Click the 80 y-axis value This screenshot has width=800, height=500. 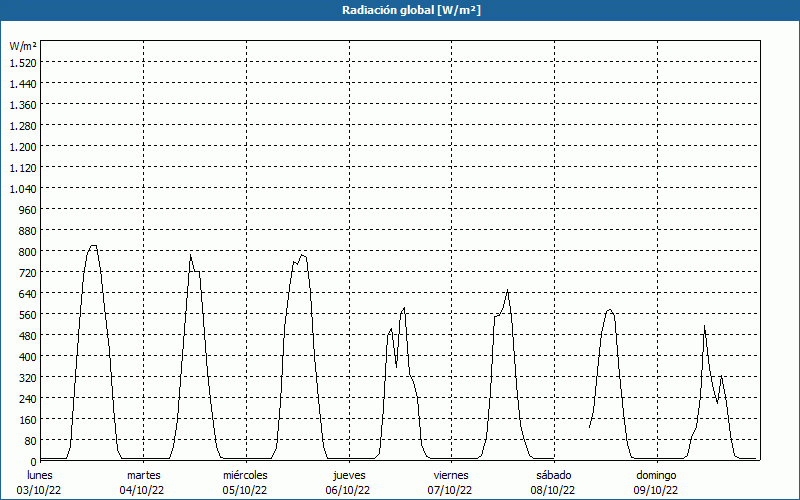pos(30,440)
